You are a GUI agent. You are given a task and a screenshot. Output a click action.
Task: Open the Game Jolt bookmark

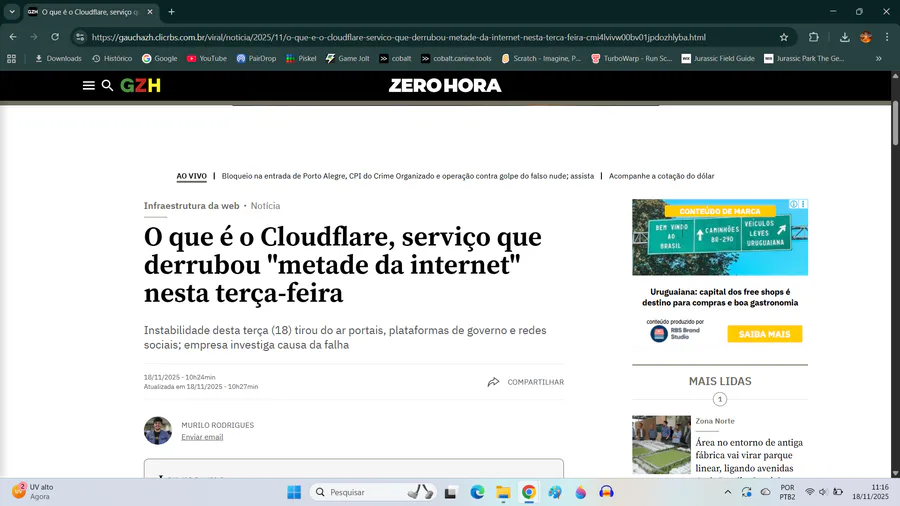348,59
